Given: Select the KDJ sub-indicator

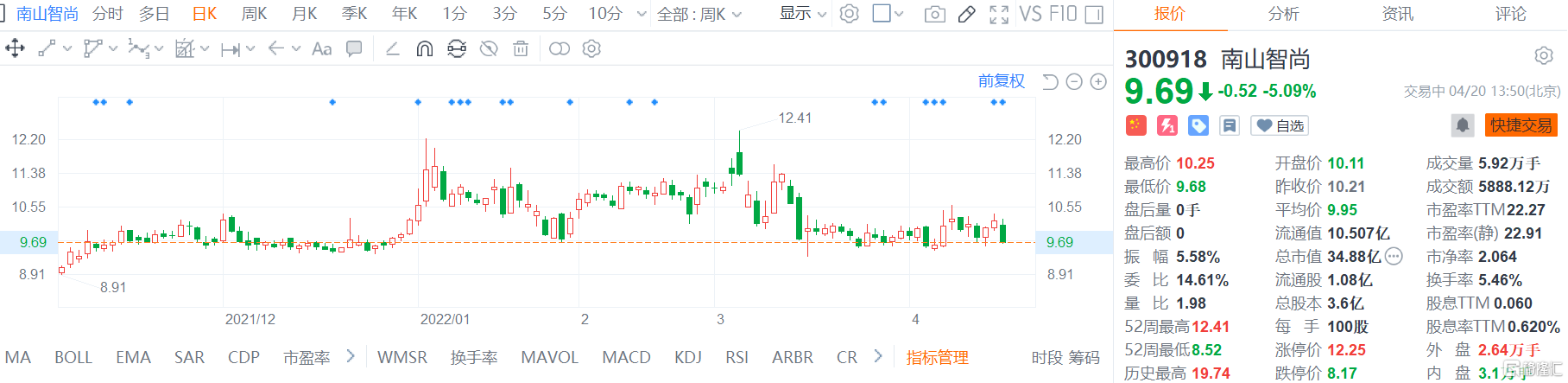Looking at the screenshot, I should coord(688,357).
